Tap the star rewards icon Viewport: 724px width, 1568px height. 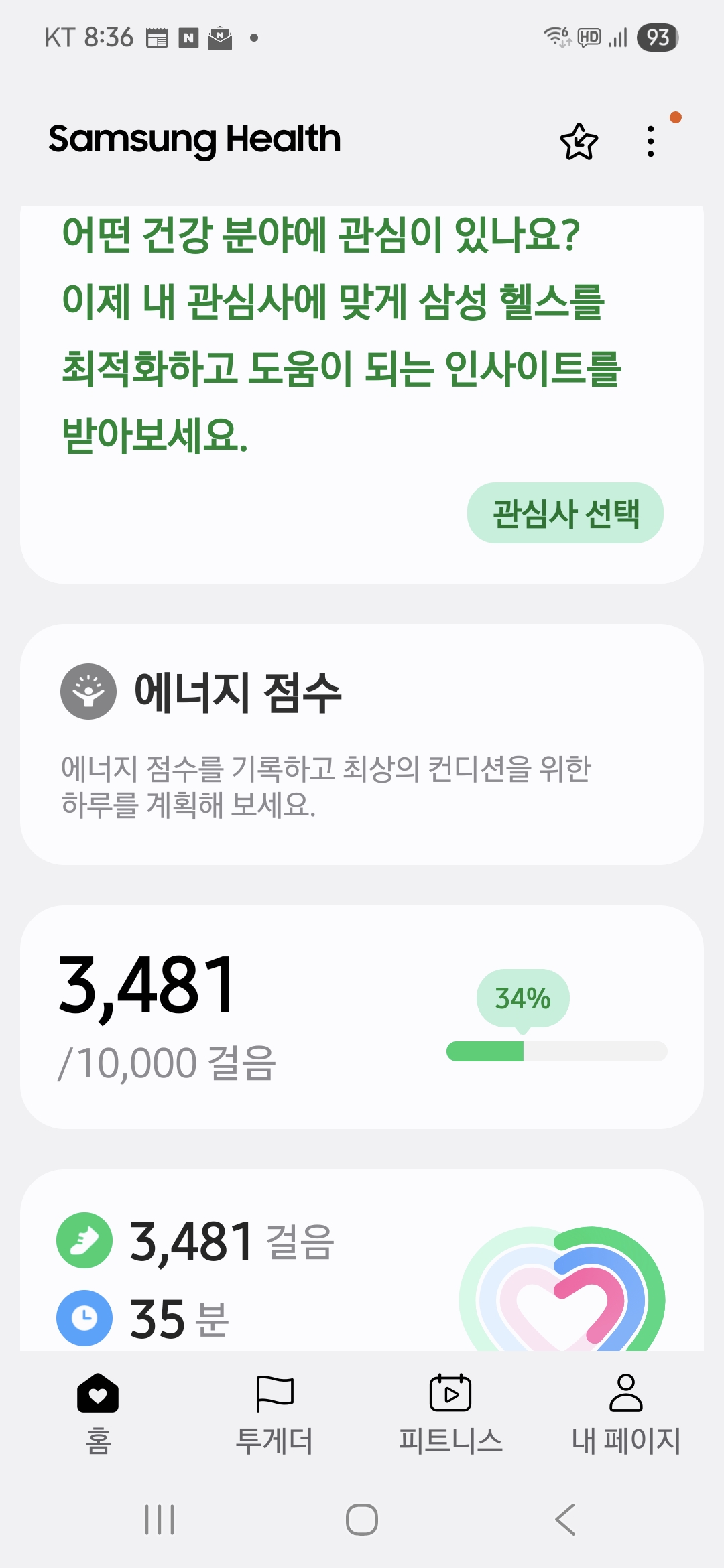click(x=579, y=141)
